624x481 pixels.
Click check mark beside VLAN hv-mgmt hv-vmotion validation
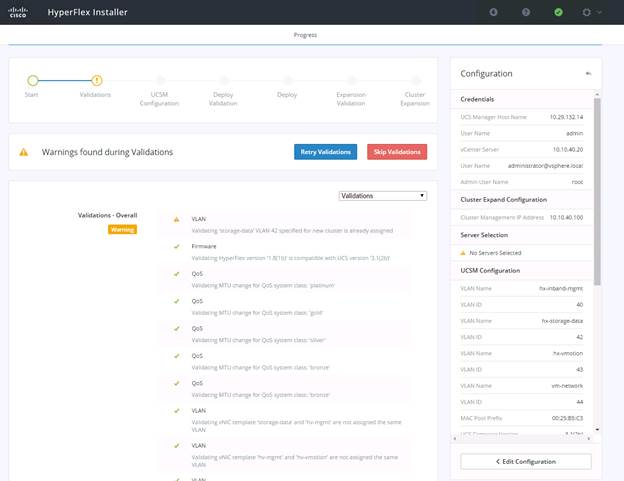click(176, 446)
